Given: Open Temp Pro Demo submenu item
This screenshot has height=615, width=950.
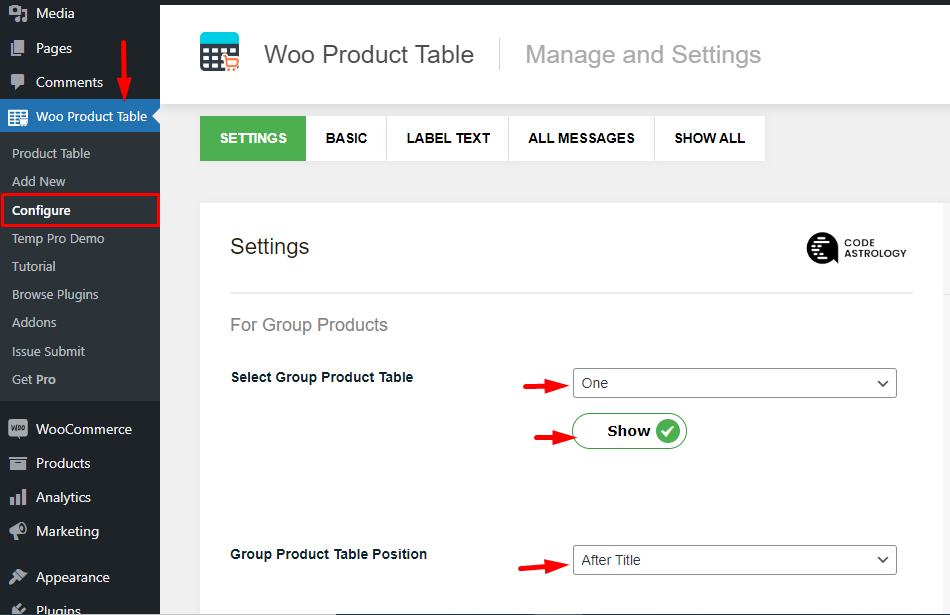Looking at the screenshot, I should click(58, 239).
